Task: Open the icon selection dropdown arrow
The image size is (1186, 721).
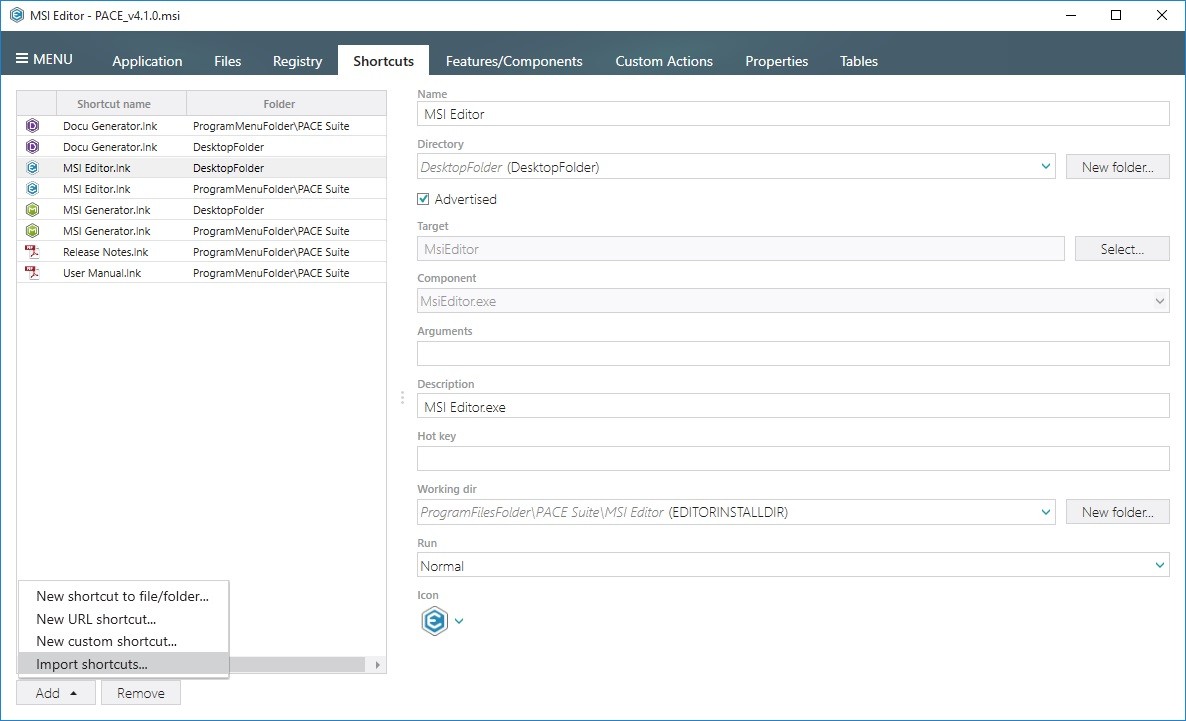Action: pos(459,621)
